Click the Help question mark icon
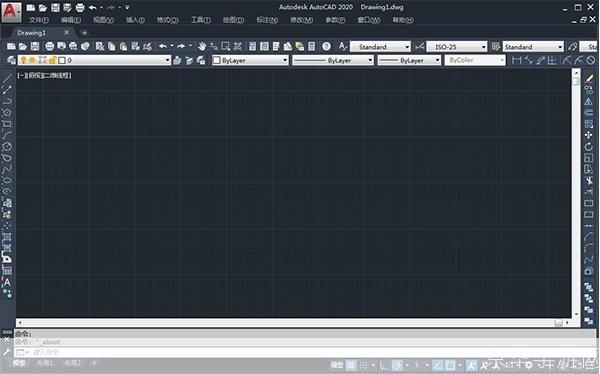This screenshot has height=374, width=600. (x=326, y=47)
